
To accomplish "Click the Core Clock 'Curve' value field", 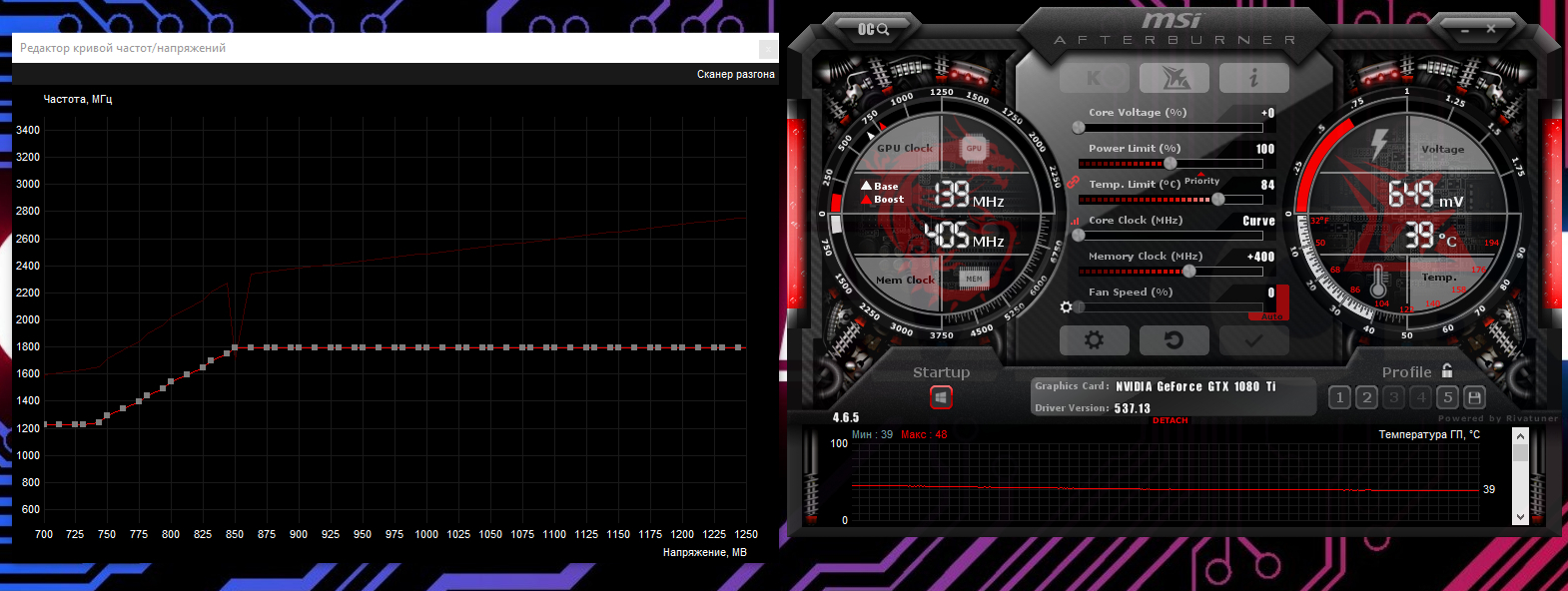I will pos(1259,221).
